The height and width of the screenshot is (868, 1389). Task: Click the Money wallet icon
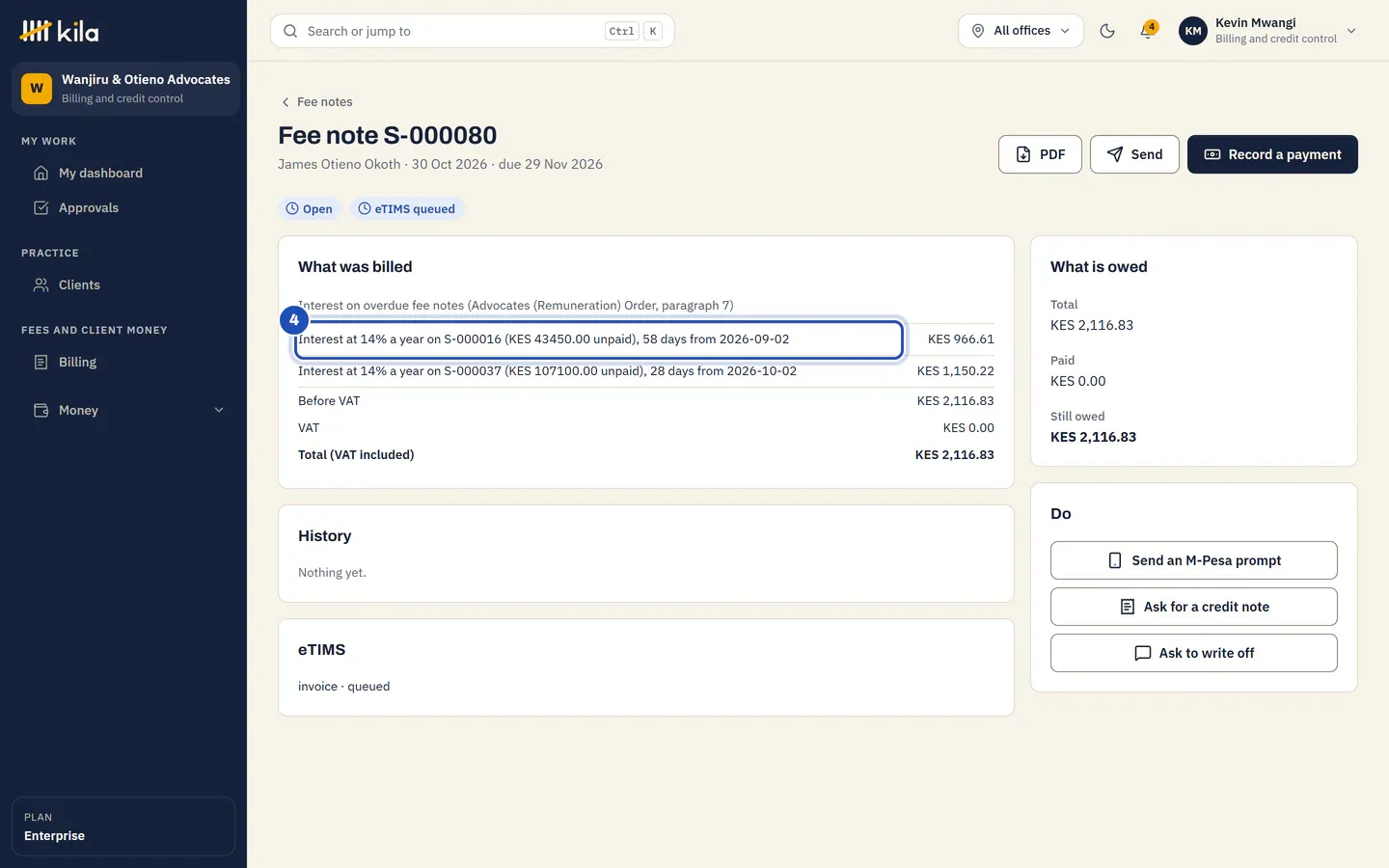point(41,410)
